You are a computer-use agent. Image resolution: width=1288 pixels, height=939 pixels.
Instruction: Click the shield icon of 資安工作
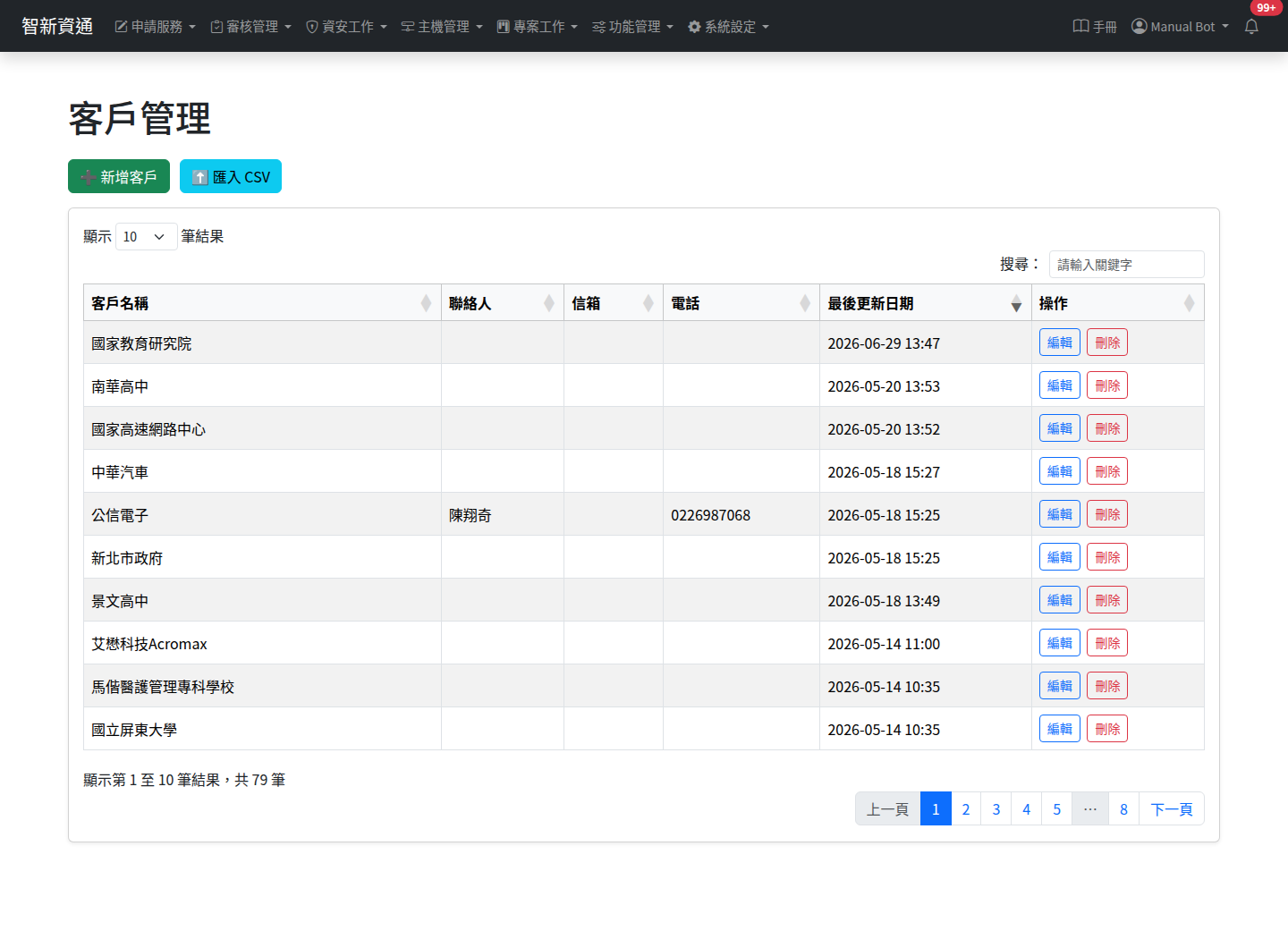coord(312,27)
